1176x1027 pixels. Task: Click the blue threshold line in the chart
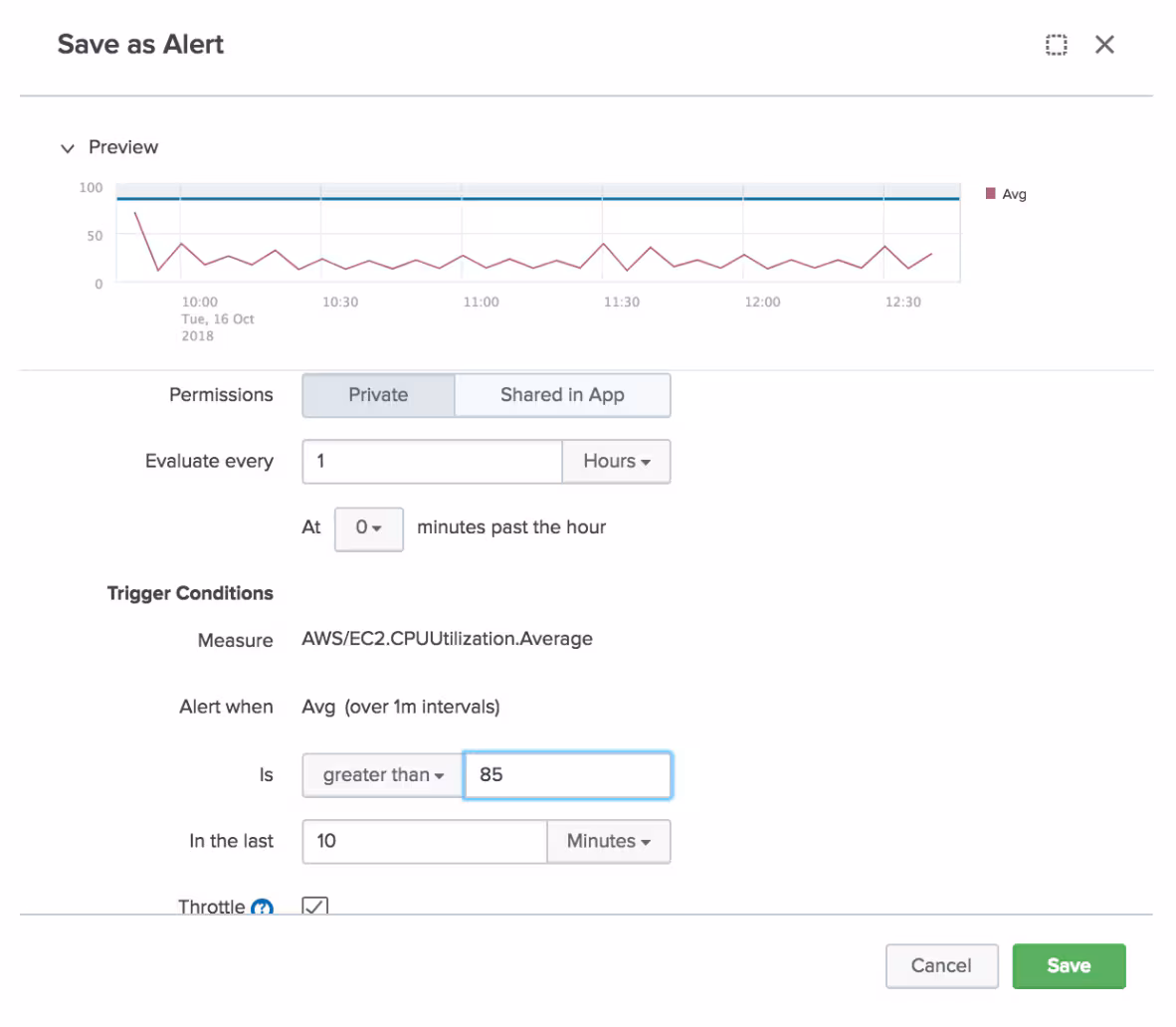coord(537,199)
